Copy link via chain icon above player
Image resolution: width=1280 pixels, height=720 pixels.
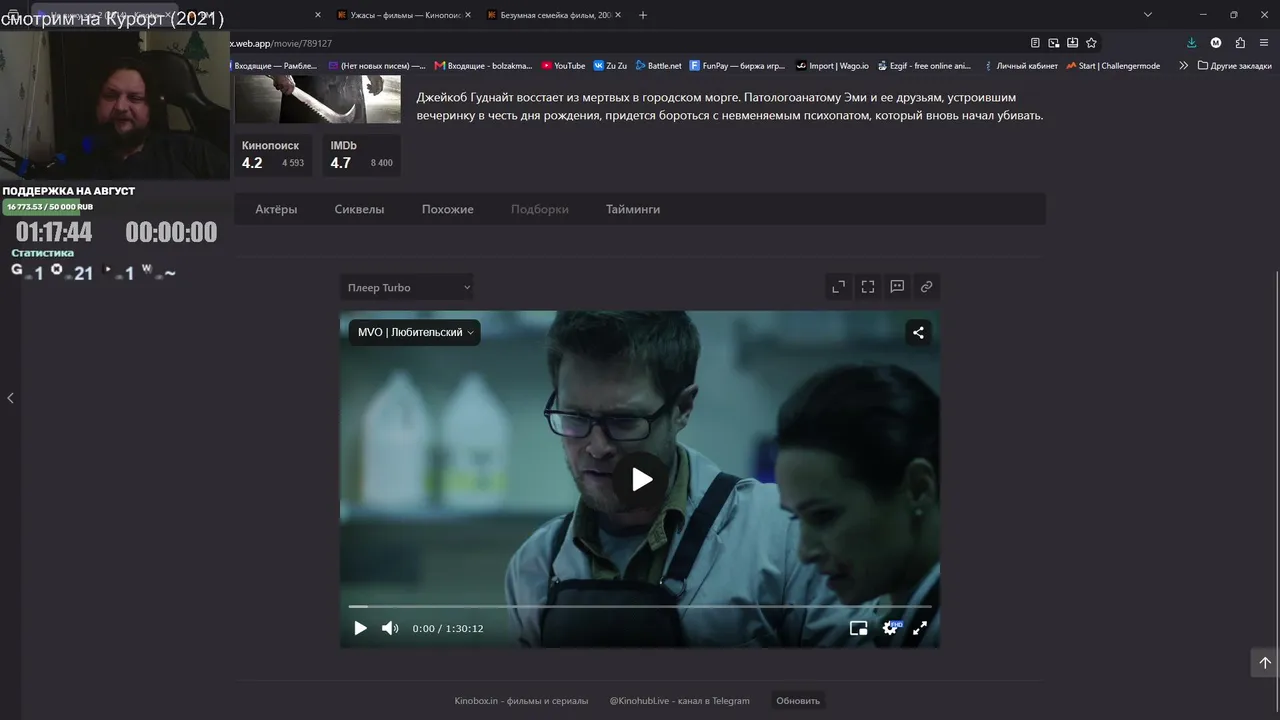click(927, 287)
